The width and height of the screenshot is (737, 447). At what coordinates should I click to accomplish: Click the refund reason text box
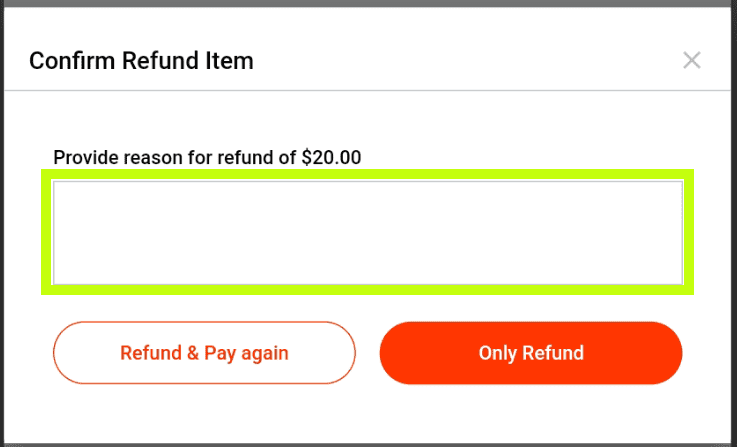[367, 232]
